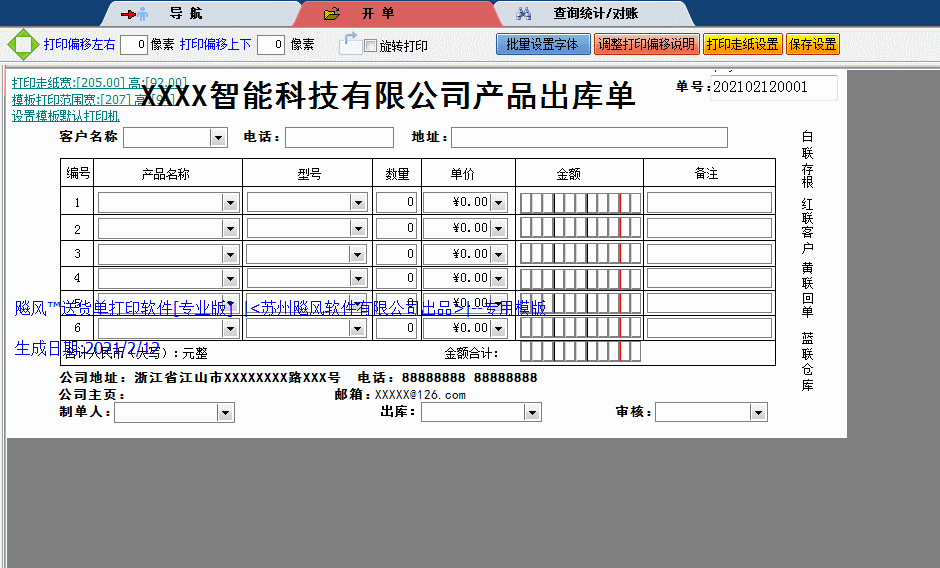Click the rotate print icon
Image resolution: width=940 pixels, height=568 pixels.
[350, 44]
